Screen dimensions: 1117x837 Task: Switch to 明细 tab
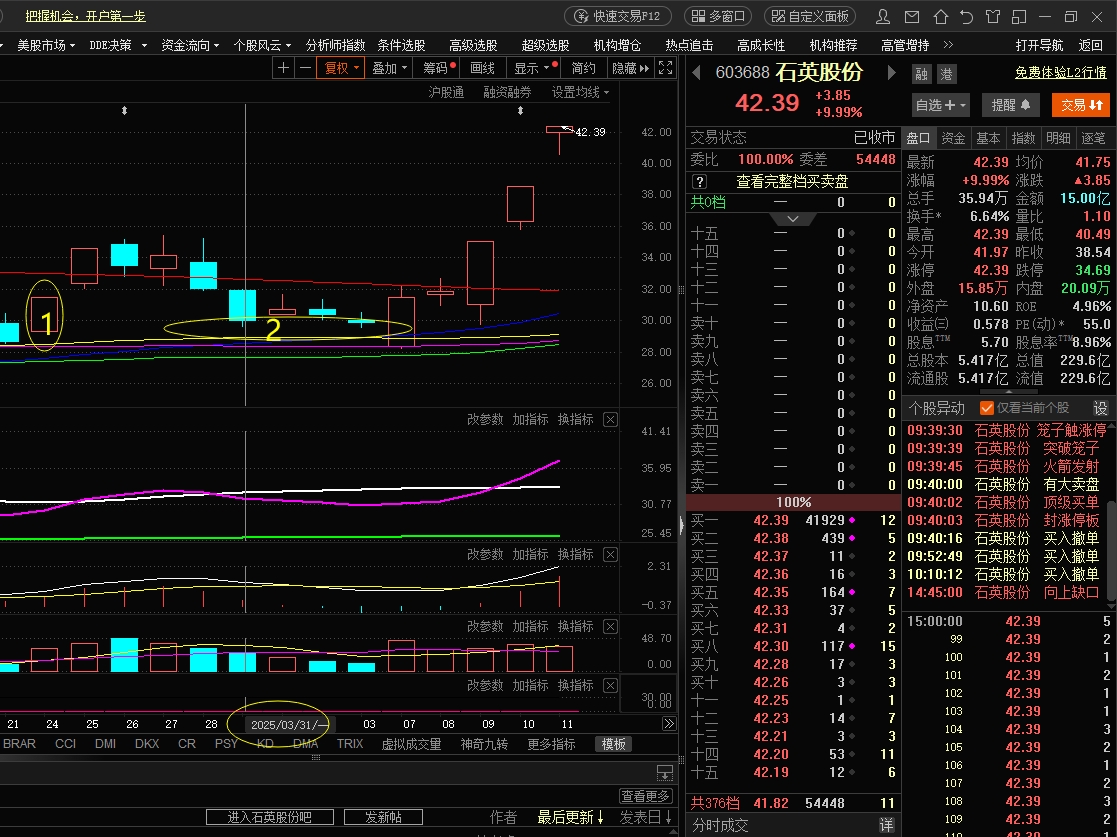[1058, 138]
